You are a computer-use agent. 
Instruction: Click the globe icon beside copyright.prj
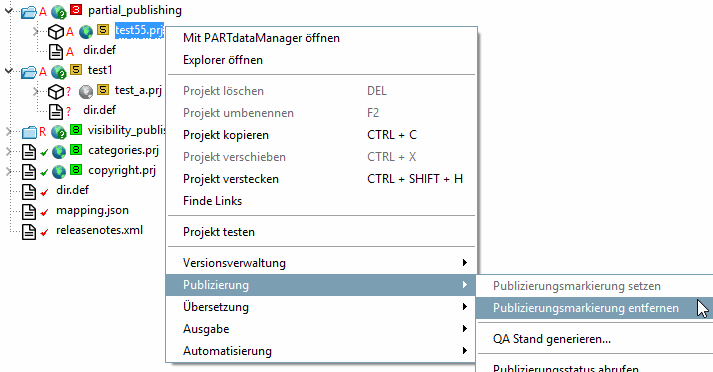pyautogui.click(x=59, y=172)
